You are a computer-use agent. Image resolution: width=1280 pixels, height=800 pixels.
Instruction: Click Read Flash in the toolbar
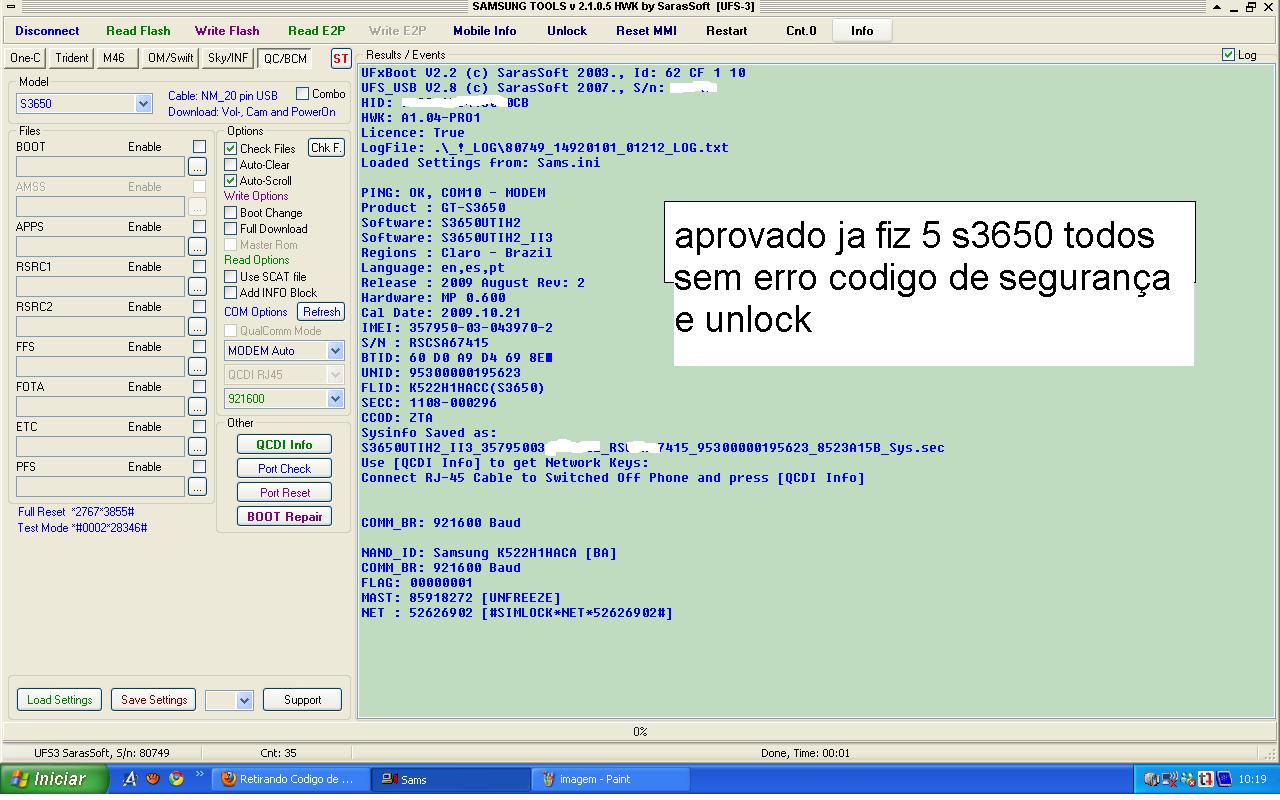[138, 31]
